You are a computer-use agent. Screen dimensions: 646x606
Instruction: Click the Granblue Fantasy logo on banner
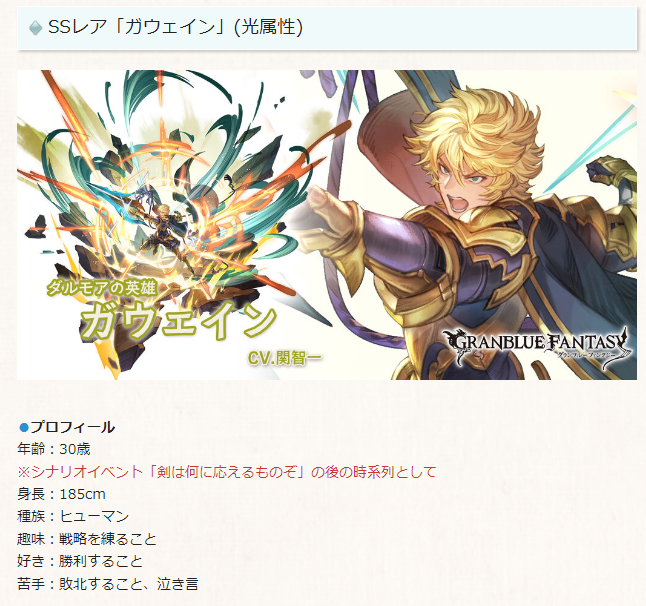pos(540,347)
